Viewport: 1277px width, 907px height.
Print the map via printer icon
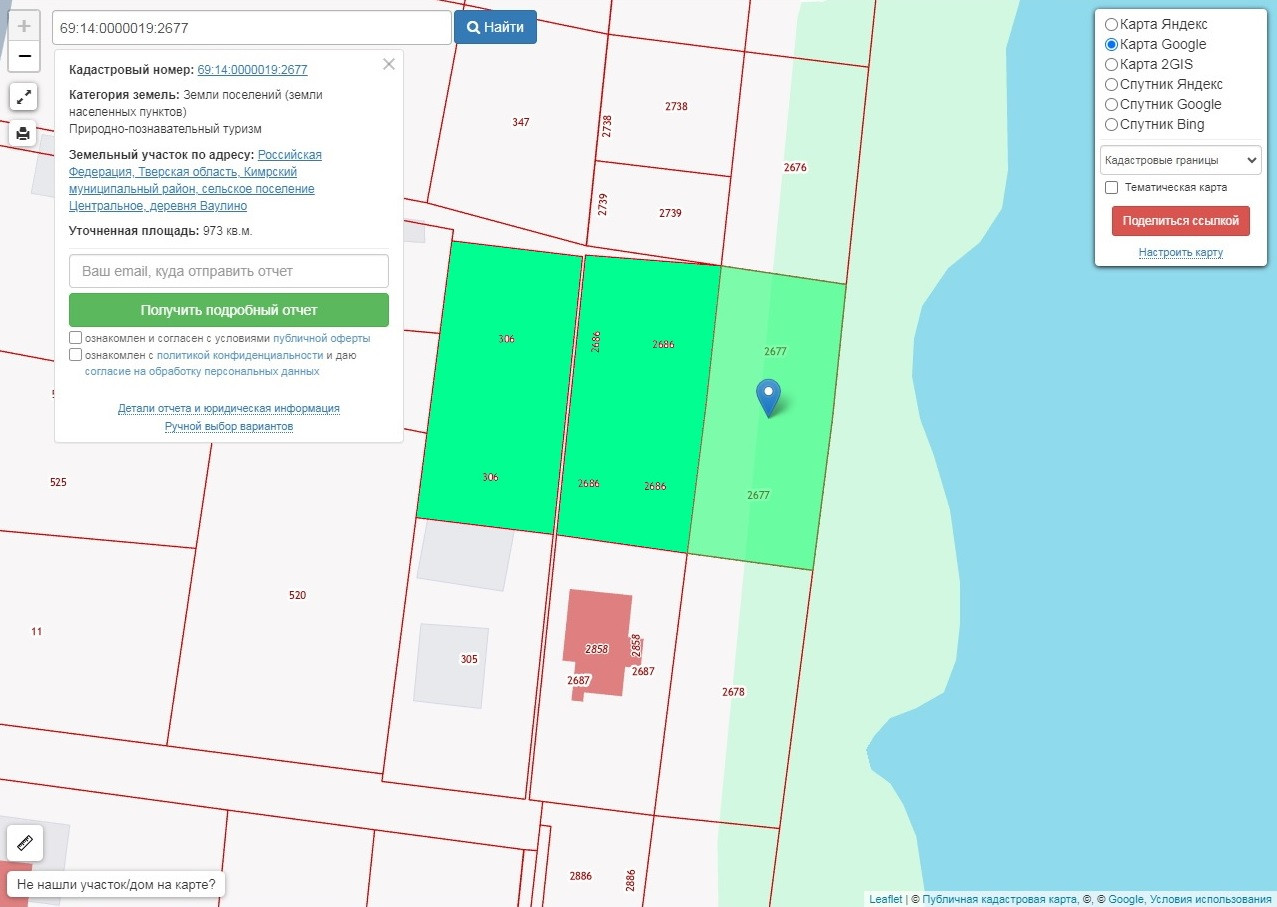tap(24, 133)
